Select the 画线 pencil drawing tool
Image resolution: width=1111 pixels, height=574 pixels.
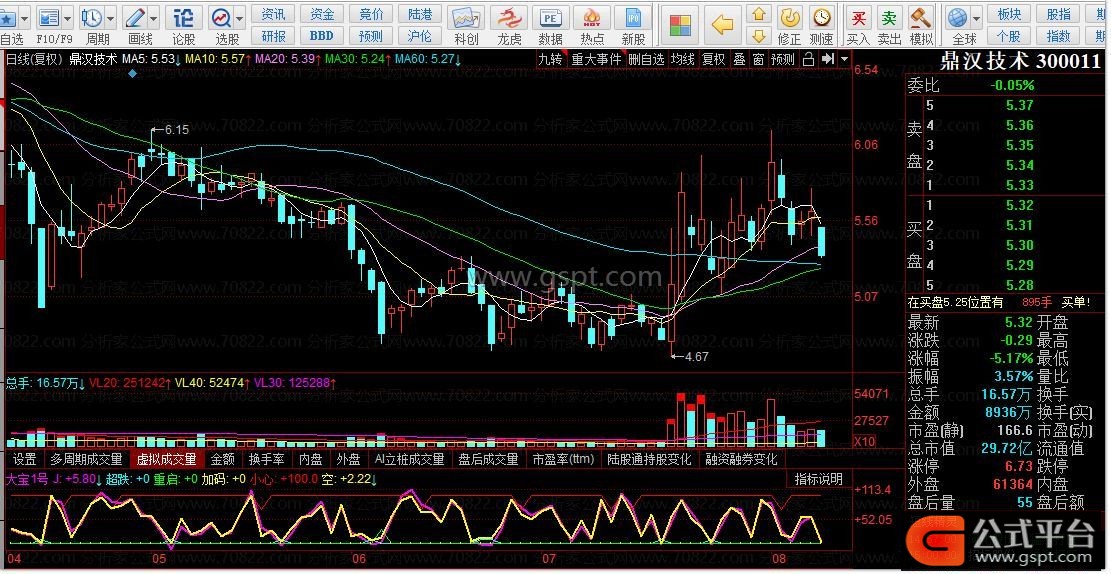135,18
